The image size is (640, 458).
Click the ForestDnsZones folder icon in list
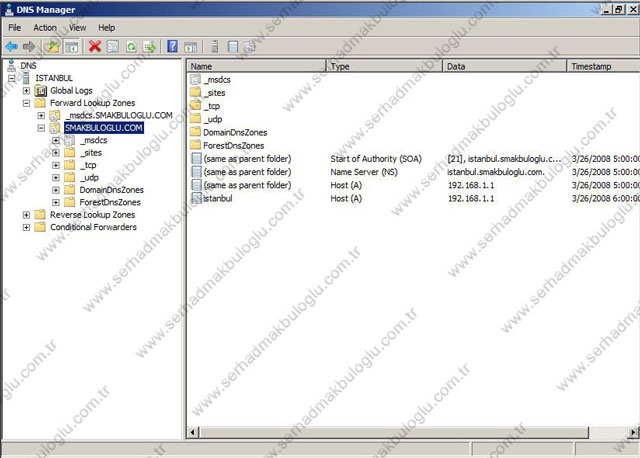pos(196,145)
